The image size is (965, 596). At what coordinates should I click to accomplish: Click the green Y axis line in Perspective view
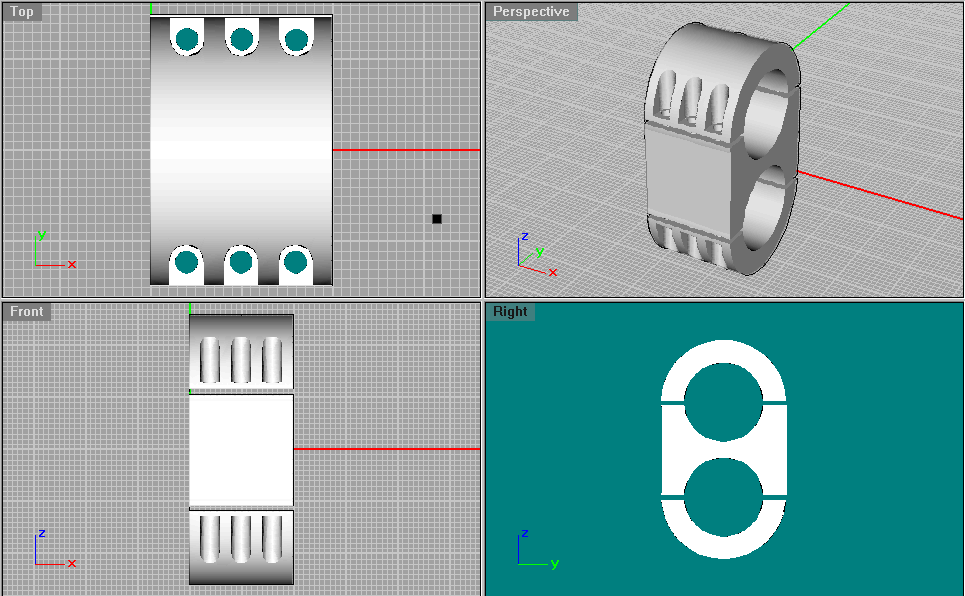click(x=821, y=25)
